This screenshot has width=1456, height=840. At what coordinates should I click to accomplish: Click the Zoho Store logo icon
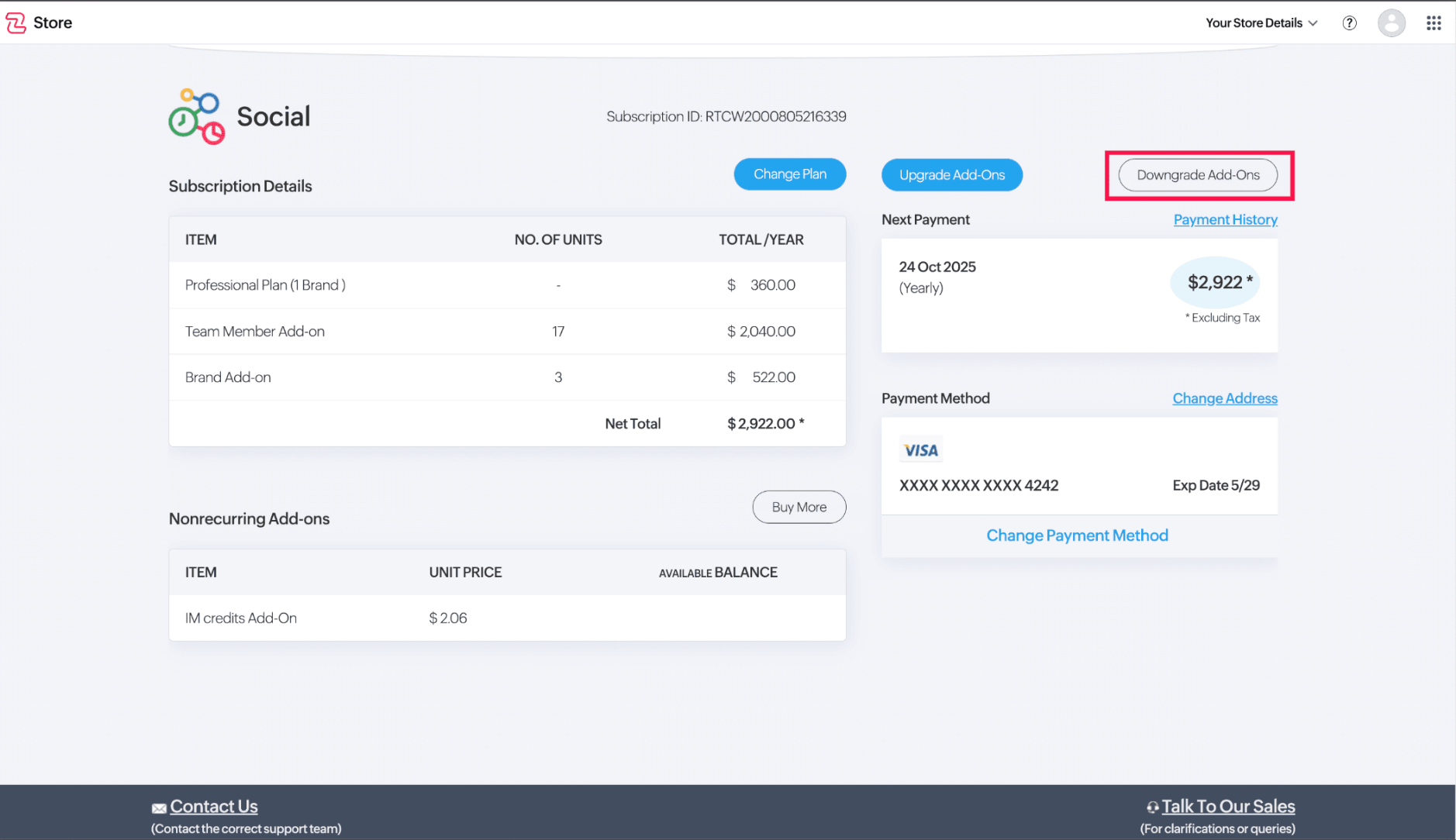[x=16, y=22]
